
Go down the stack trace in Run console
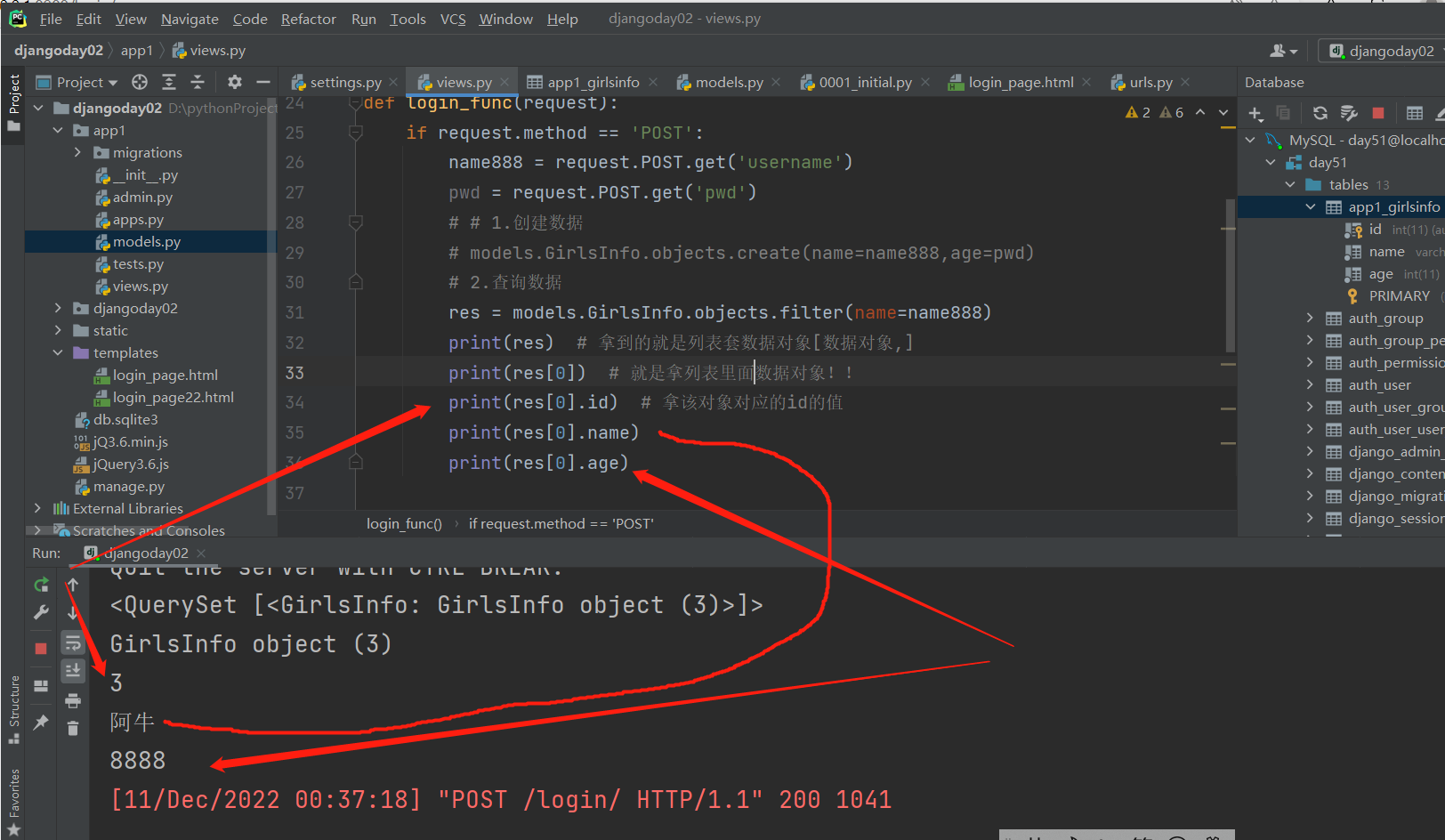73,612
